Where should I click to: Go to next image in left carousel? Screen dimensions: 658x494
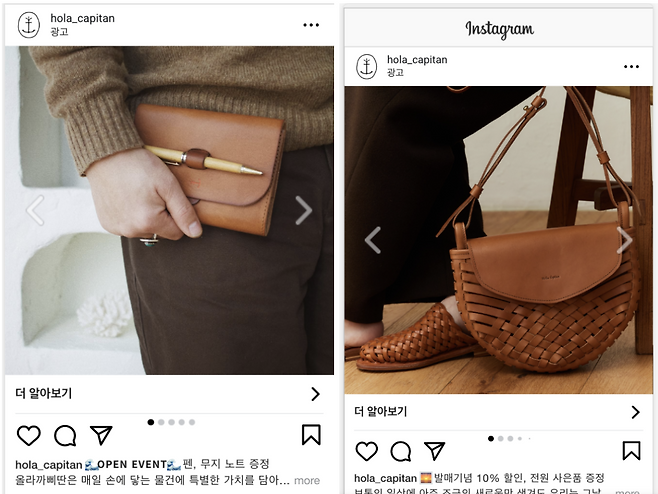(303, 210)
